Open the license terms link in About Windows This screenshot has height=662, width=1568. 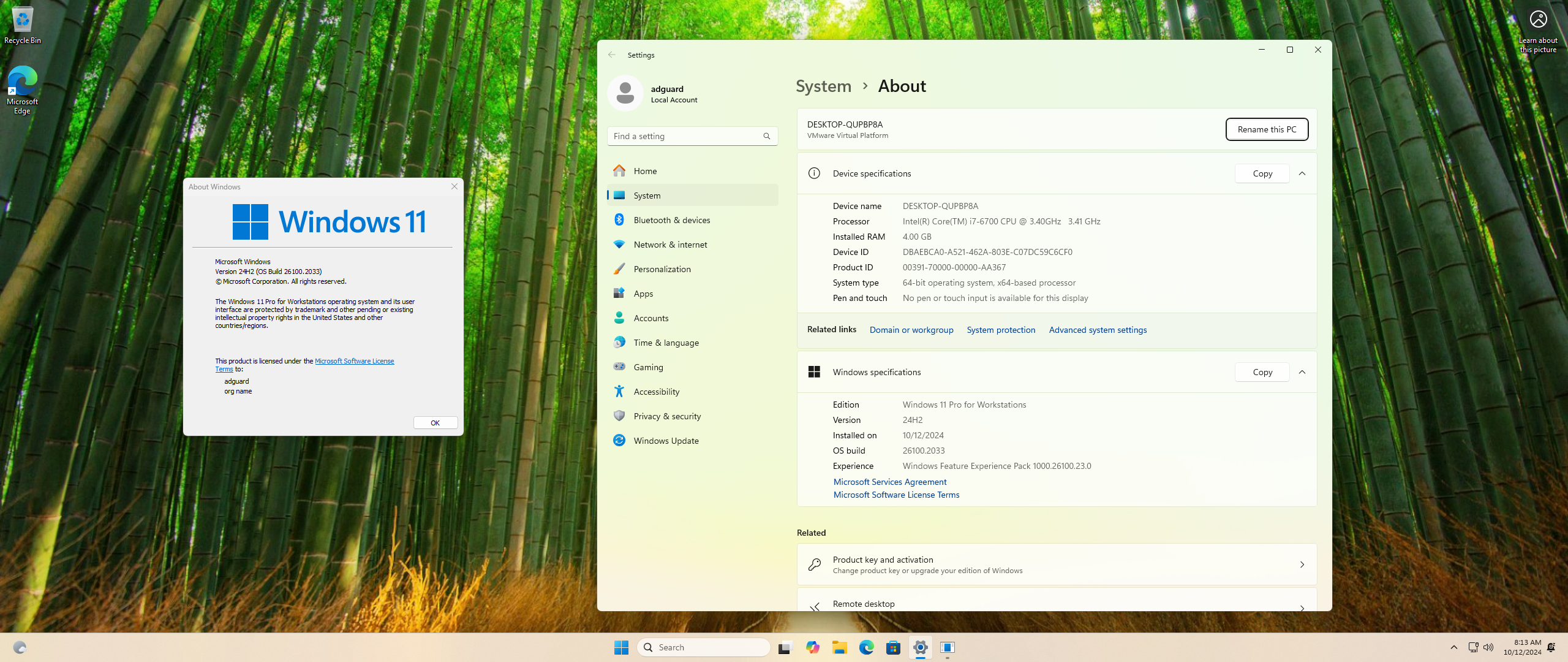[x=354, y=361]
